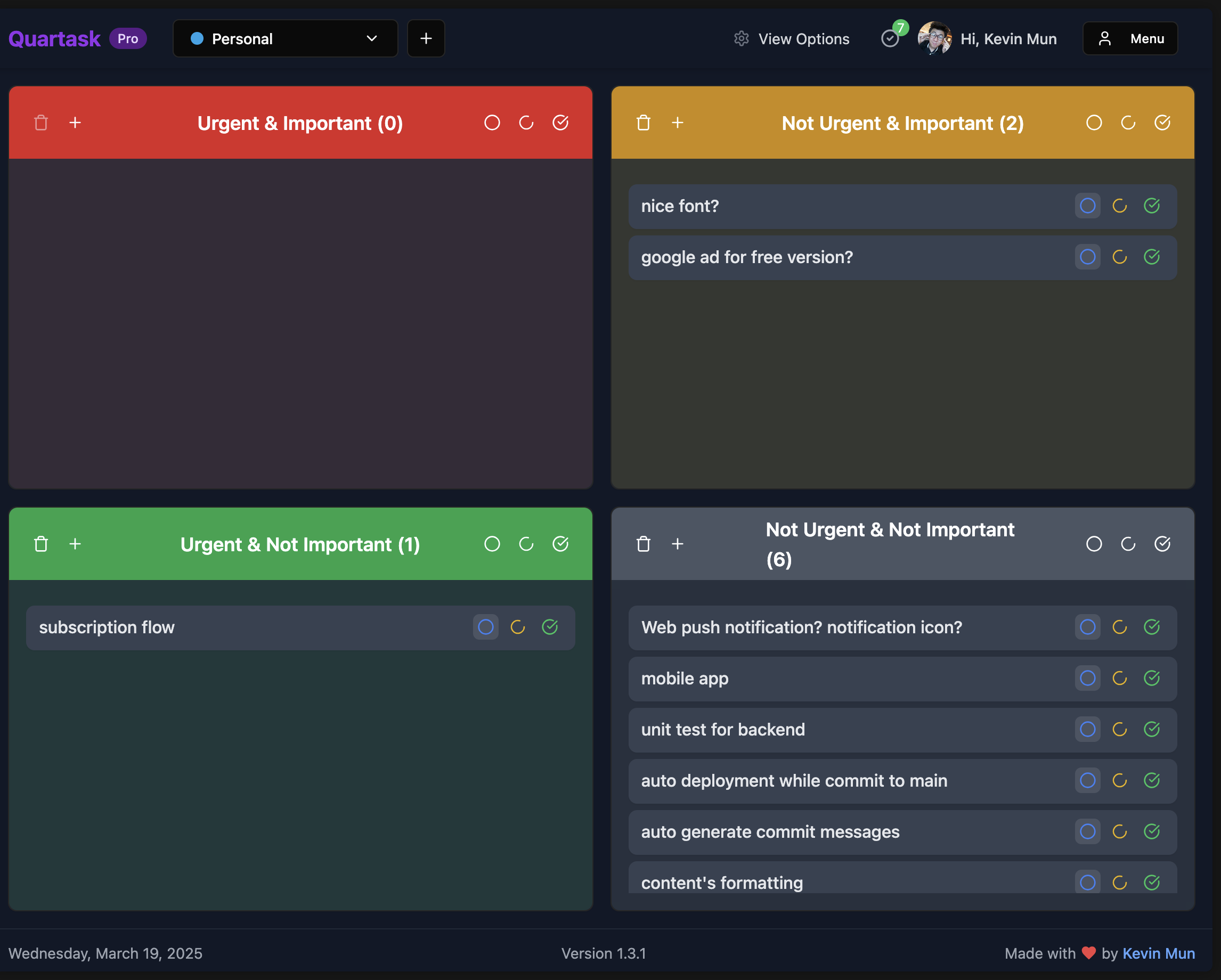Open the Menu button

(x=1130, y=38)
